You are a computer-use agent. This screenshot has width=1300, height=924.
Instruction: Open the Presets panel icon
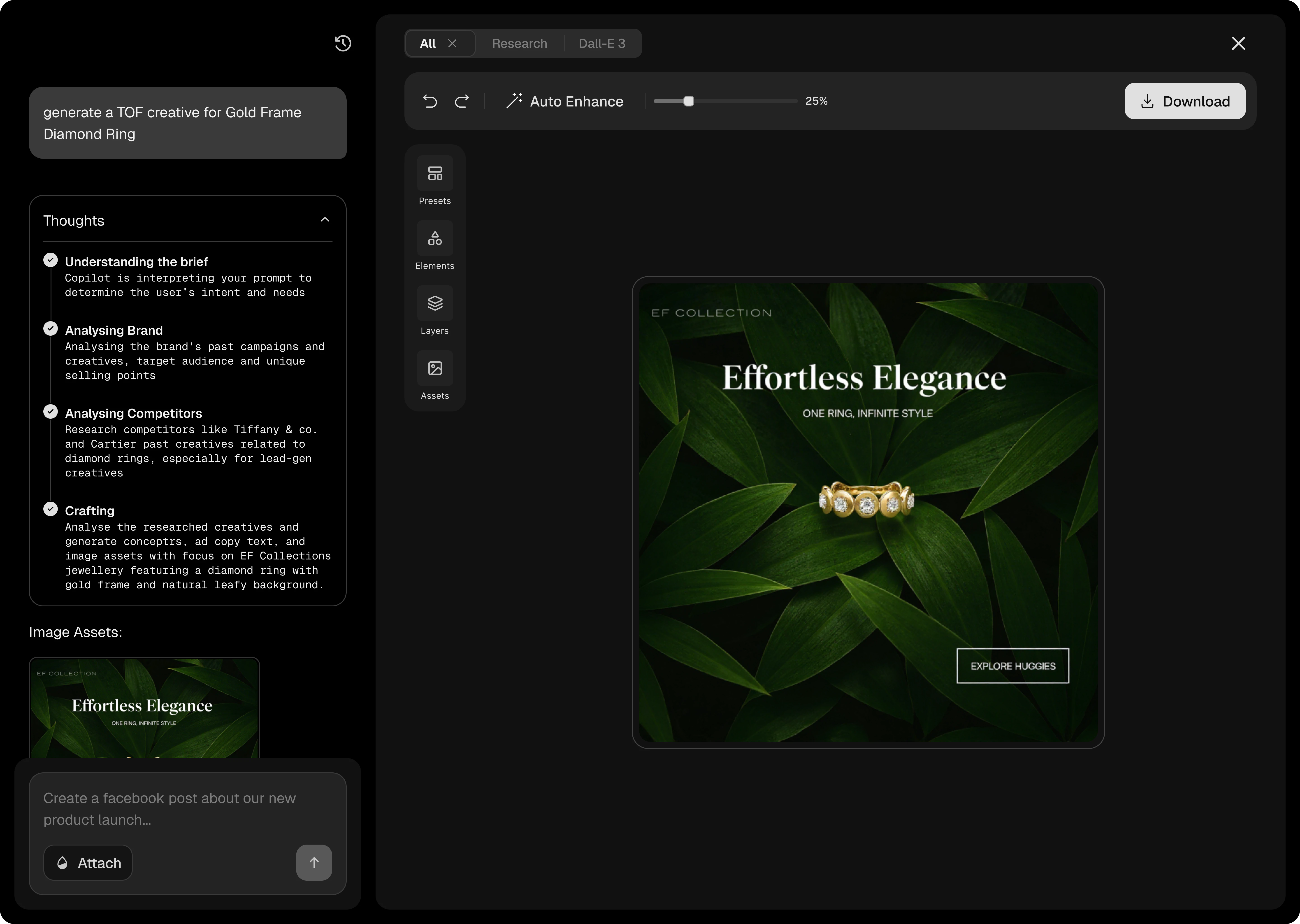tap(435, 173)
